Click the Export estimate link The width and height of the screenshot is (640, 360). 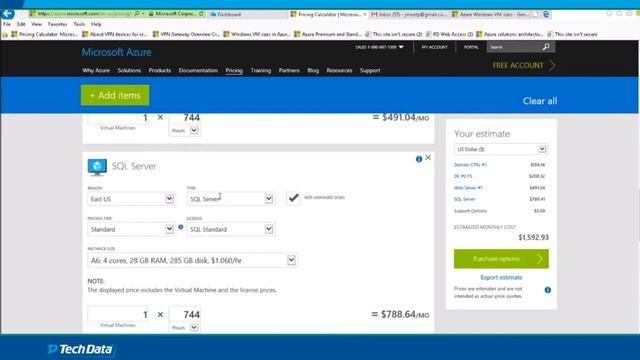[x=501, y=278]
